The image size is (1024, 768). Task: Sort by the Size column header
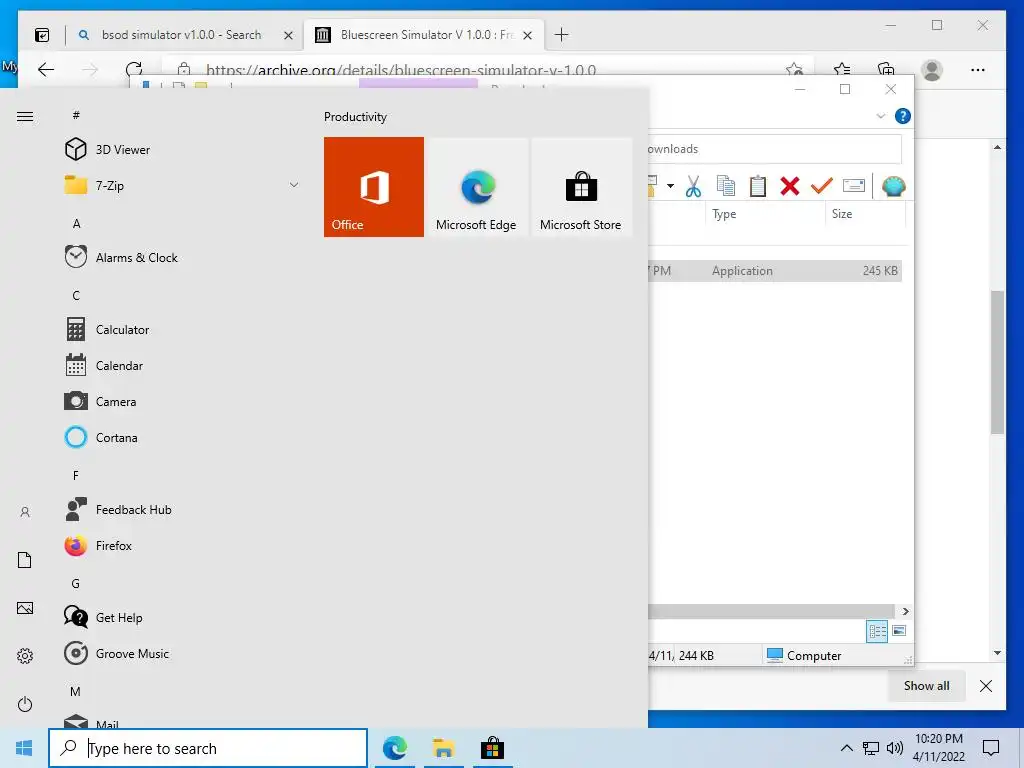coord(842,214)
